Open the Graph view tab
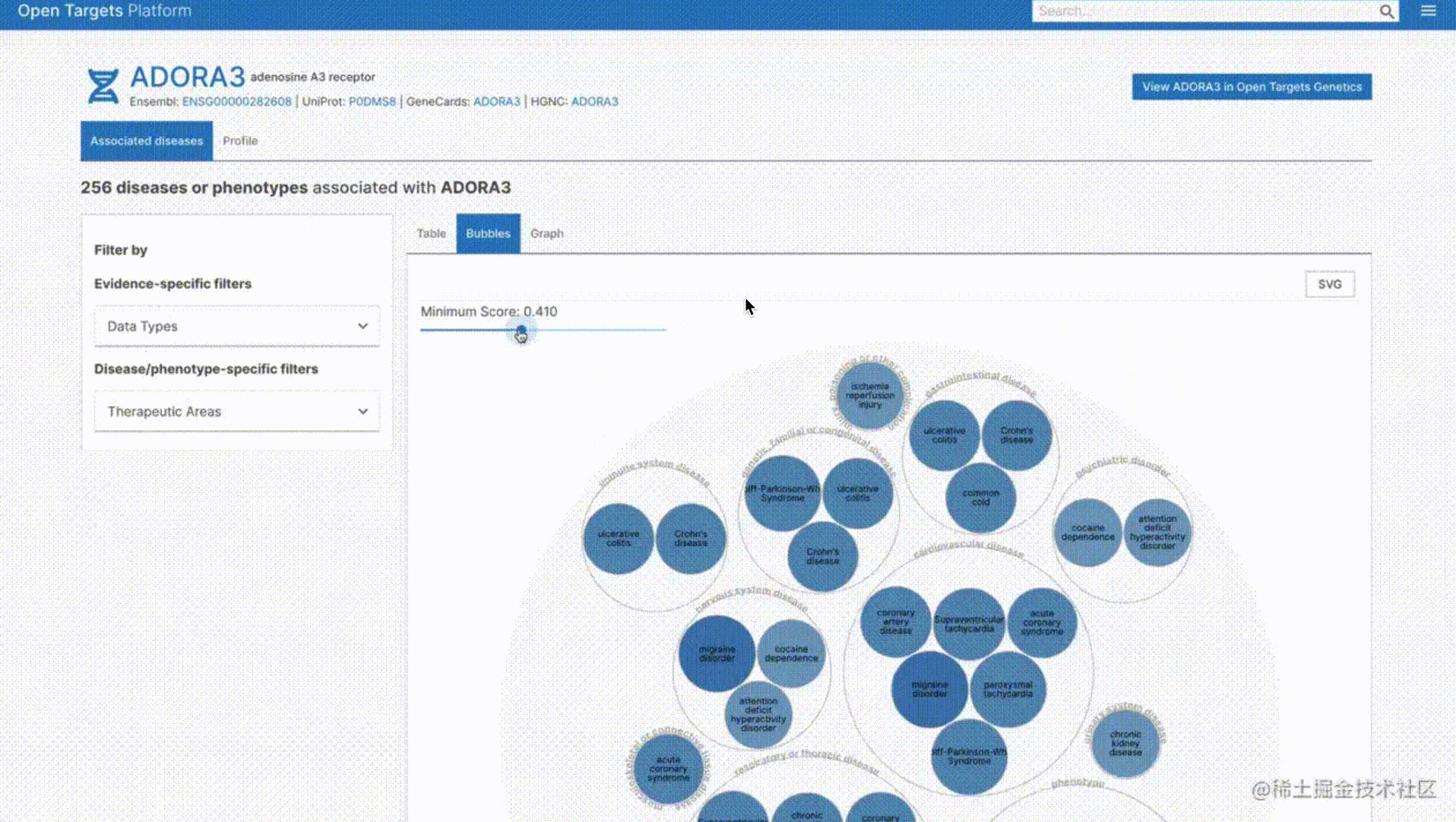This screenshot has width=1456, height=822. pos(546,233)
